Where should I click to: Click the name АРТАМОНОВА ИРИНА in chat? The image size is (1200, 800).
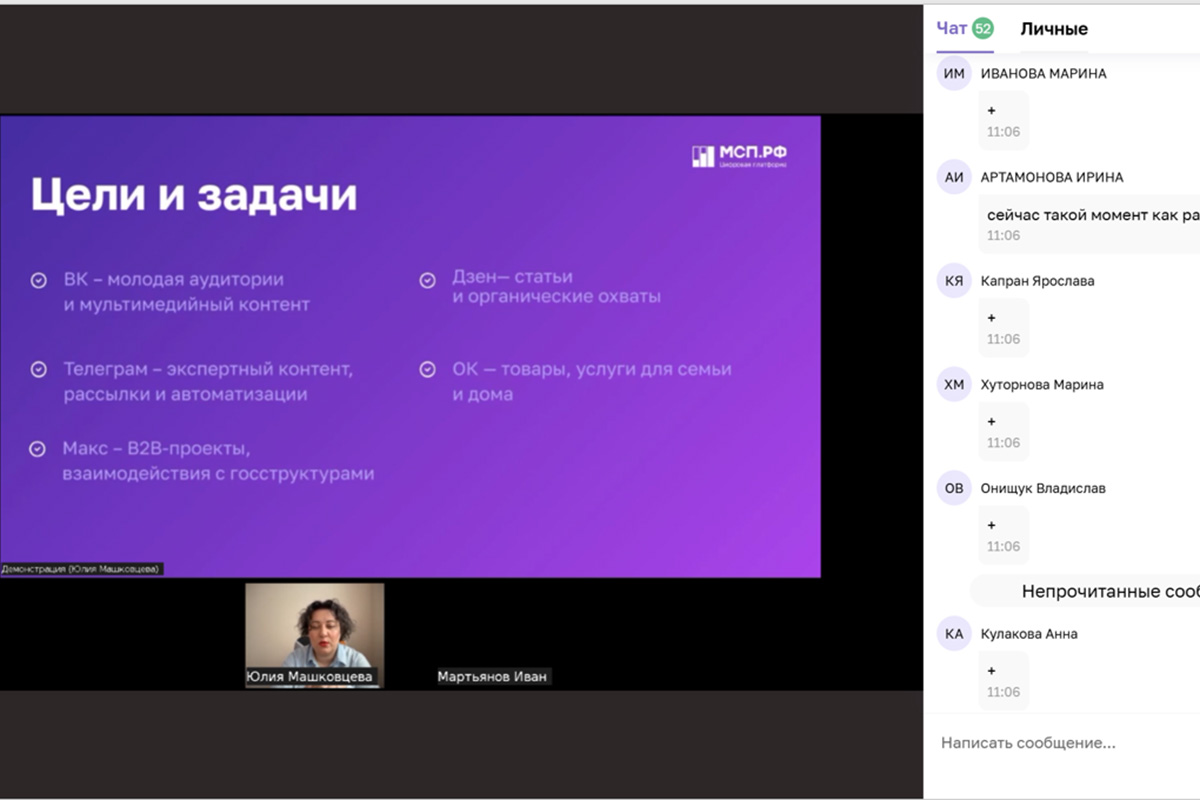[x=1052, y=177]
